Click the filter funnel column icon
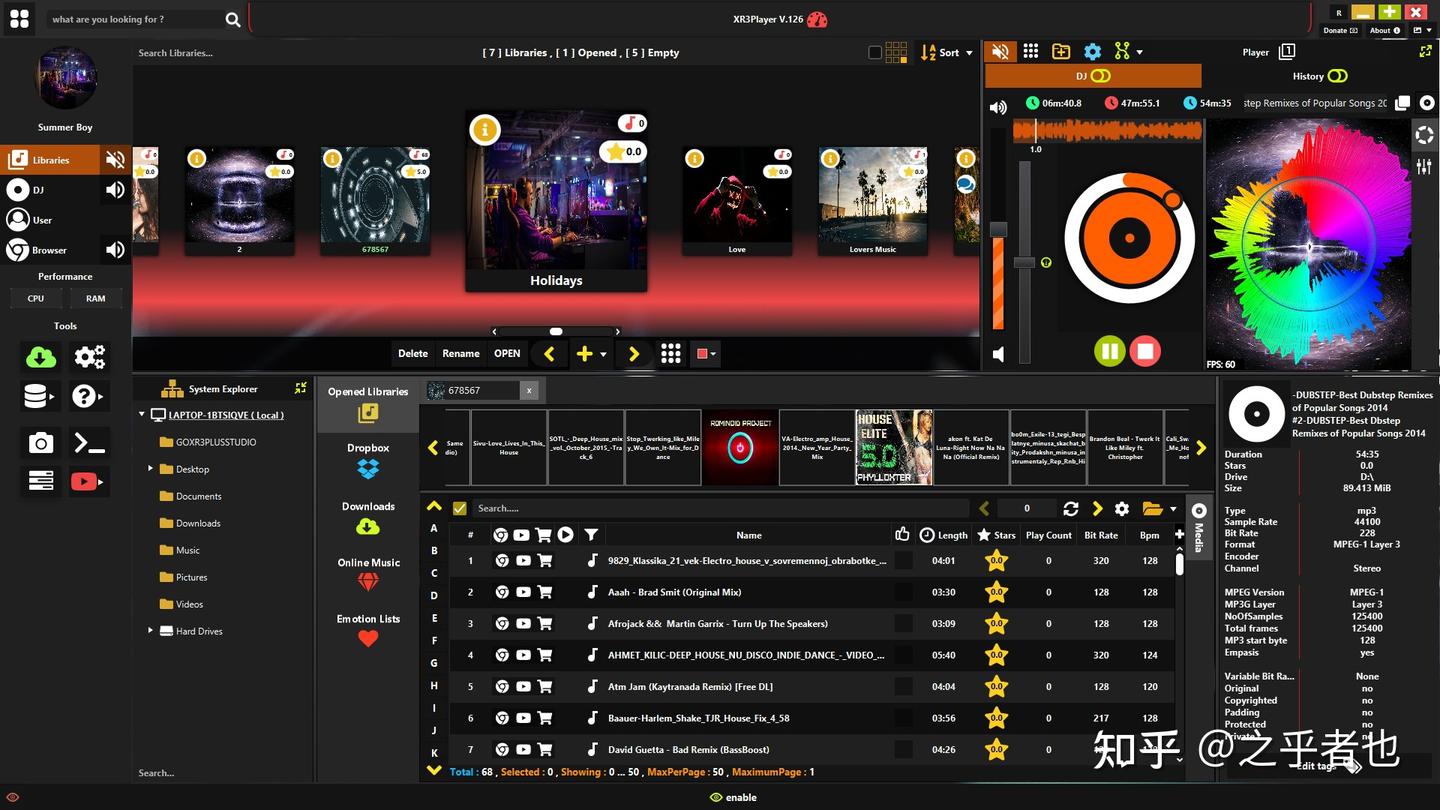Screen dimensions: 1440x810 point(591,535)
